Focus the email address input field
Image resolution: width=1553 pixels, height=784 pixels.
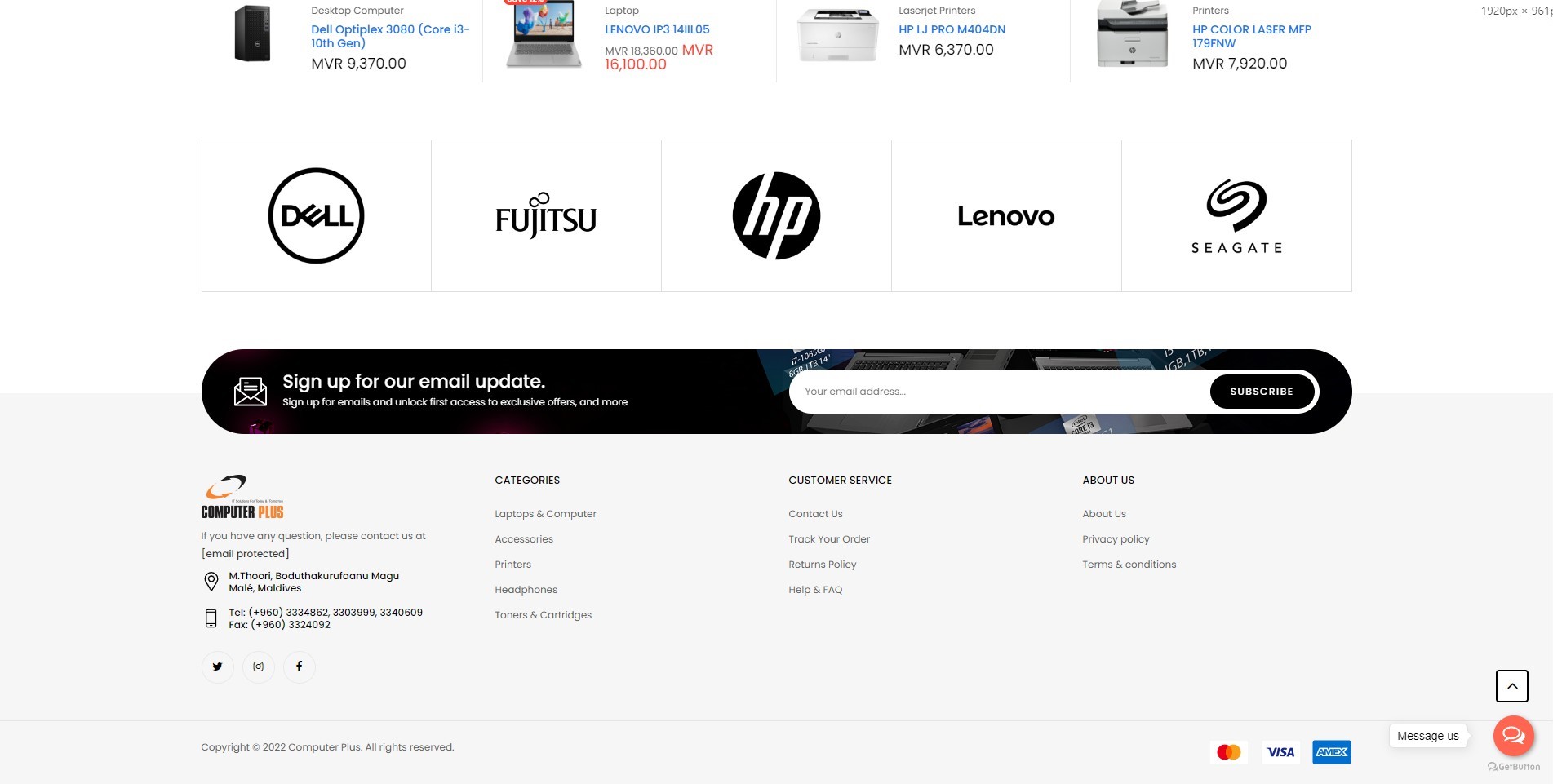[1000, 392]
